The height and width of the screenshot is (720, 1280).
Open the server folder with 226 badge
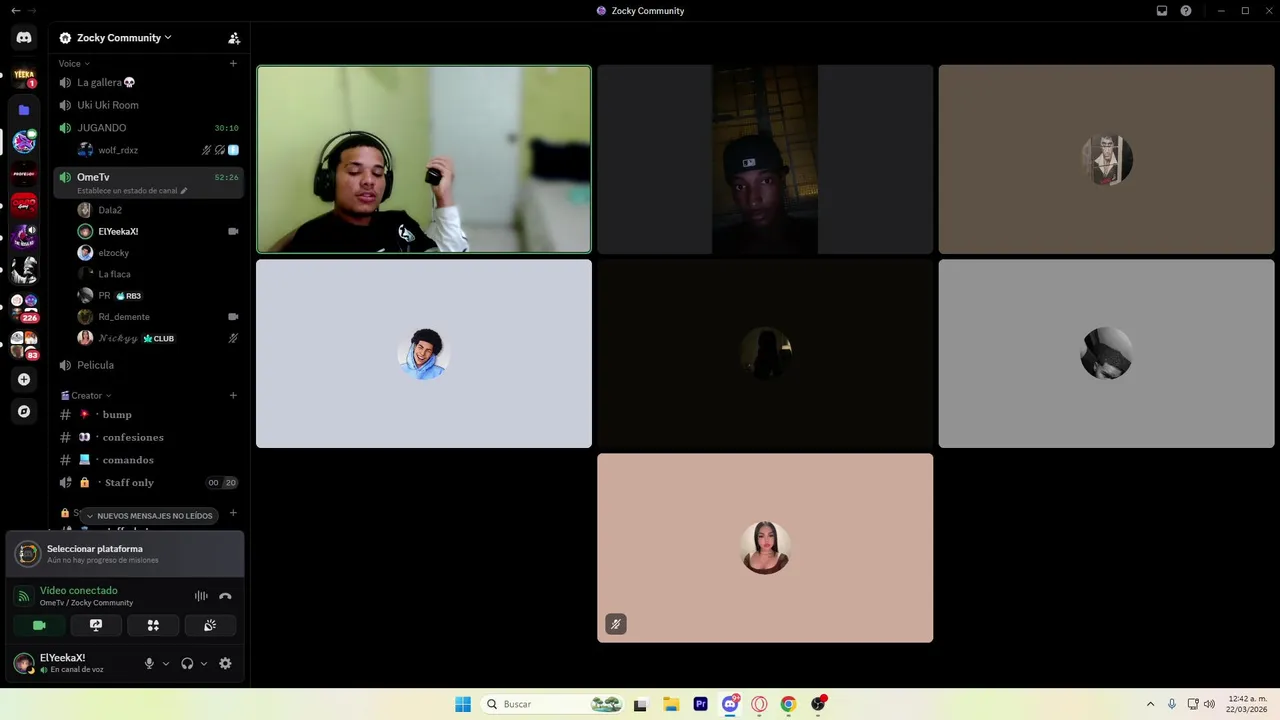24,307
